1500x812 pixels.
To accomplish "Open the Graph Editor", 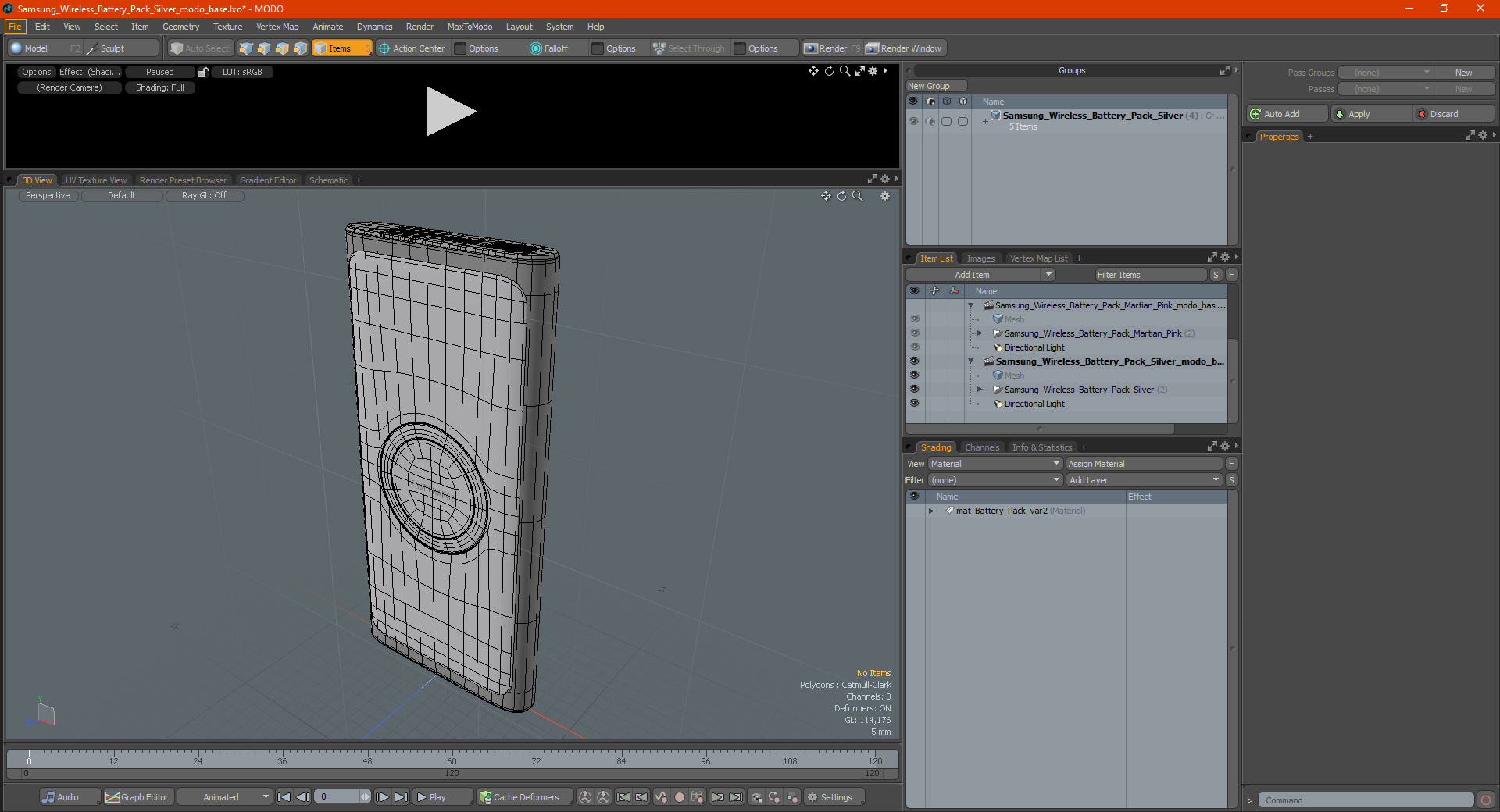I will point(137,797).
